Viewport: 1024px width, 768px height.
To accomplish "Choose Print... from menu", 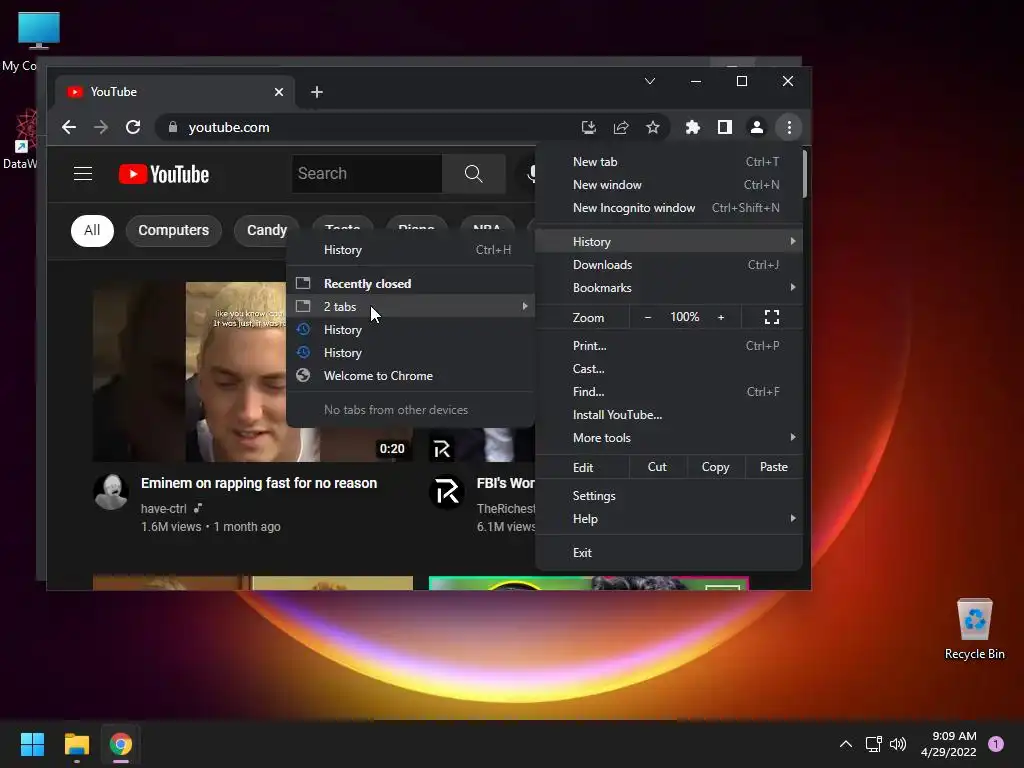I will (669, 345).
